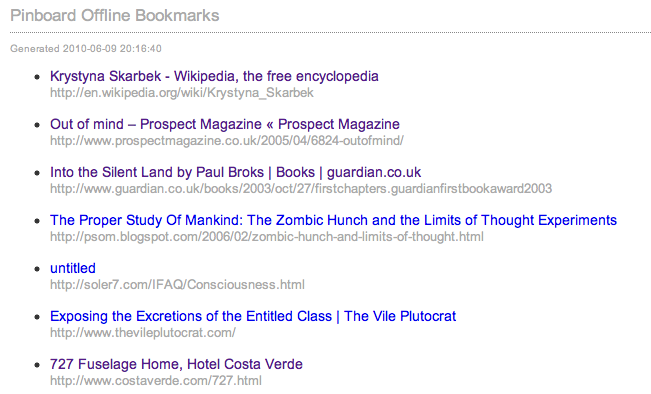
Task: Click the bullet beside 727 Fuselage Home entry
Action: click(37, 365)
